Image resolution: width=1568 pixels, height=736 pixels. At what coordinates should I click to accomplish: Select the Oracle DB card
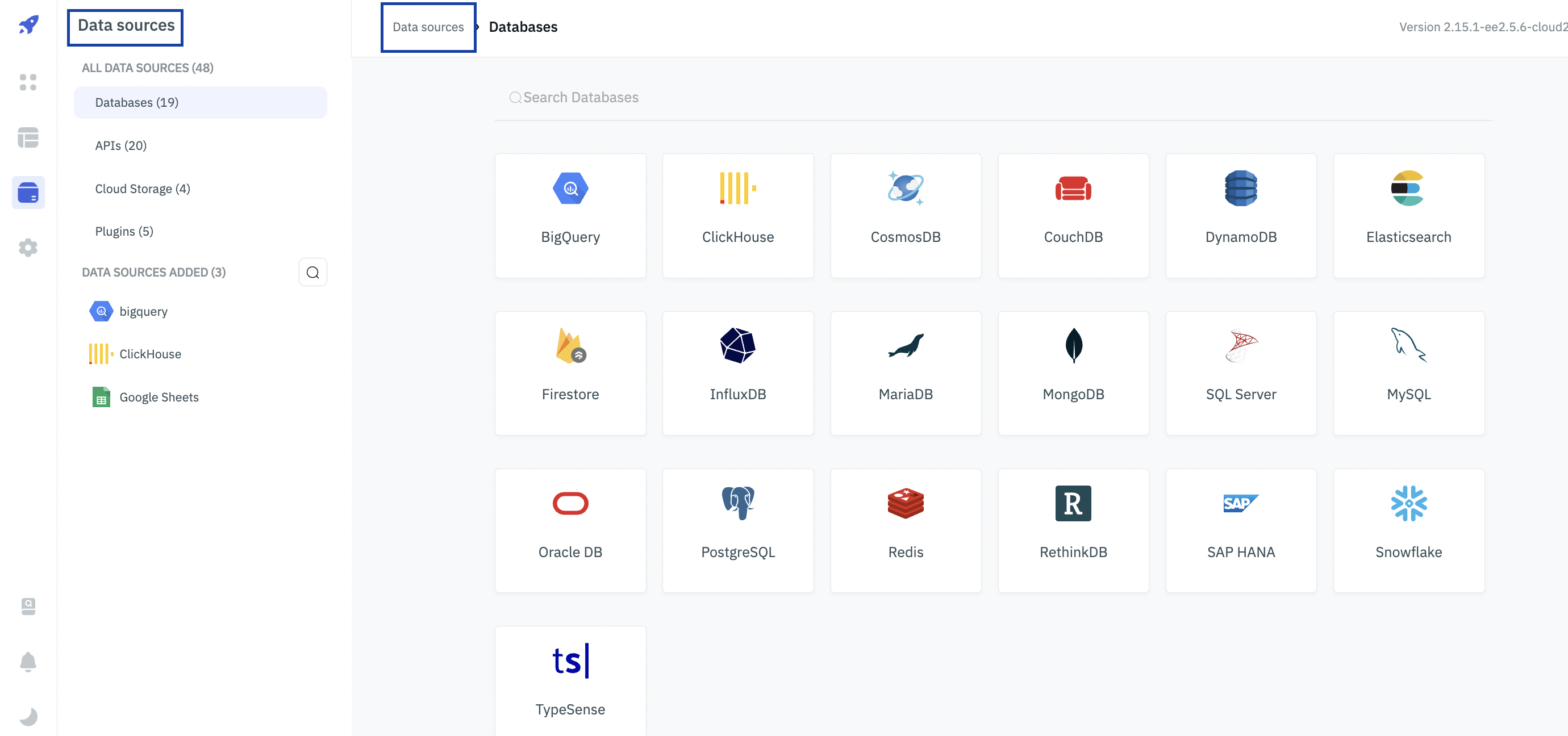(570, 530)
